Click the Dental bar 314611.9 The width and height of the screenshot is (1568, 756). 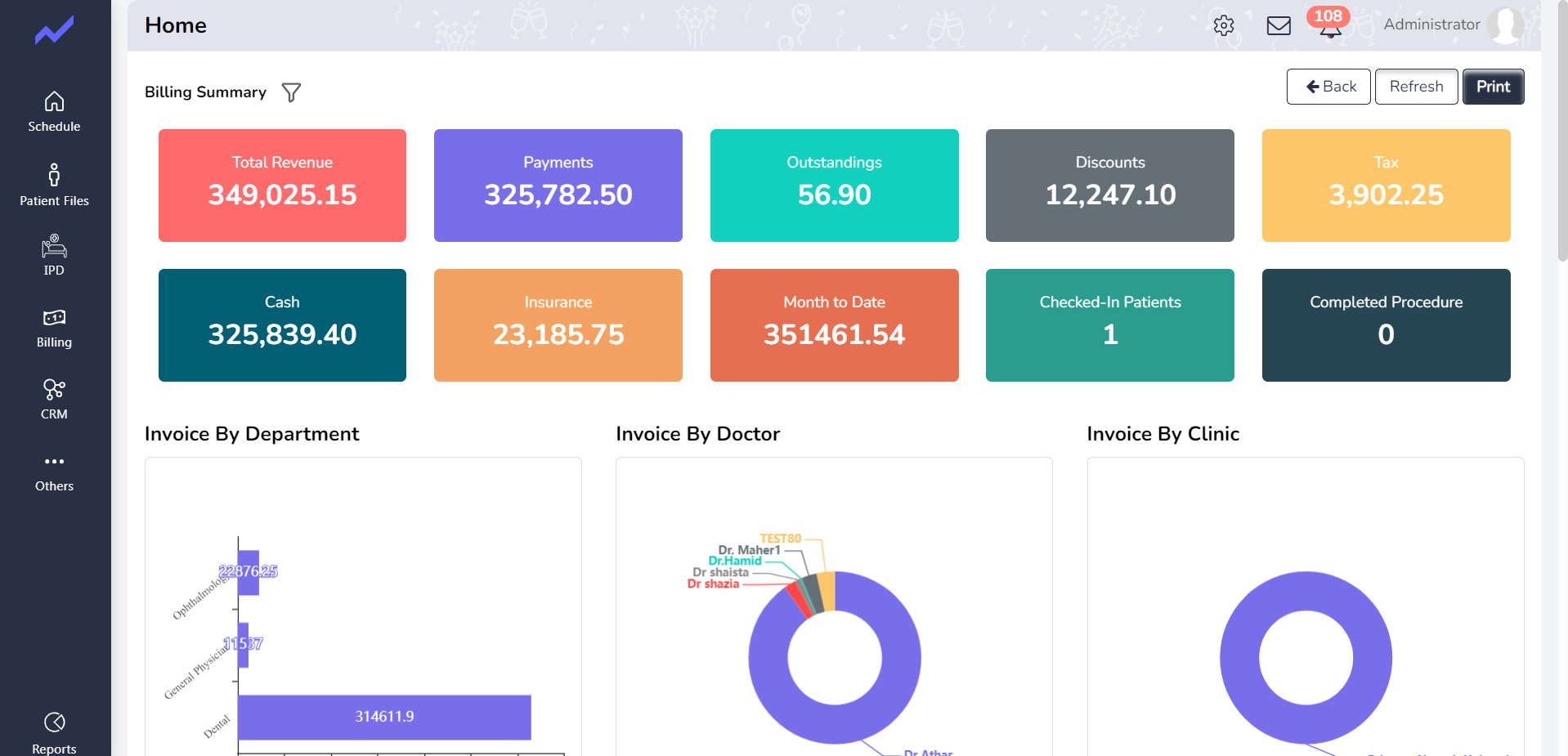[384, 718]
